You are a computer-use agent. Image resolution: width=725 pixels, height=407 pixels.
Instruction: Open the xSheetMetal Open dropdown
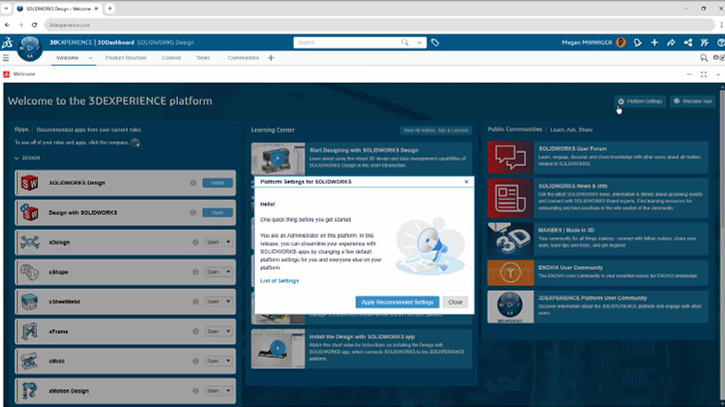coord(228,302)
